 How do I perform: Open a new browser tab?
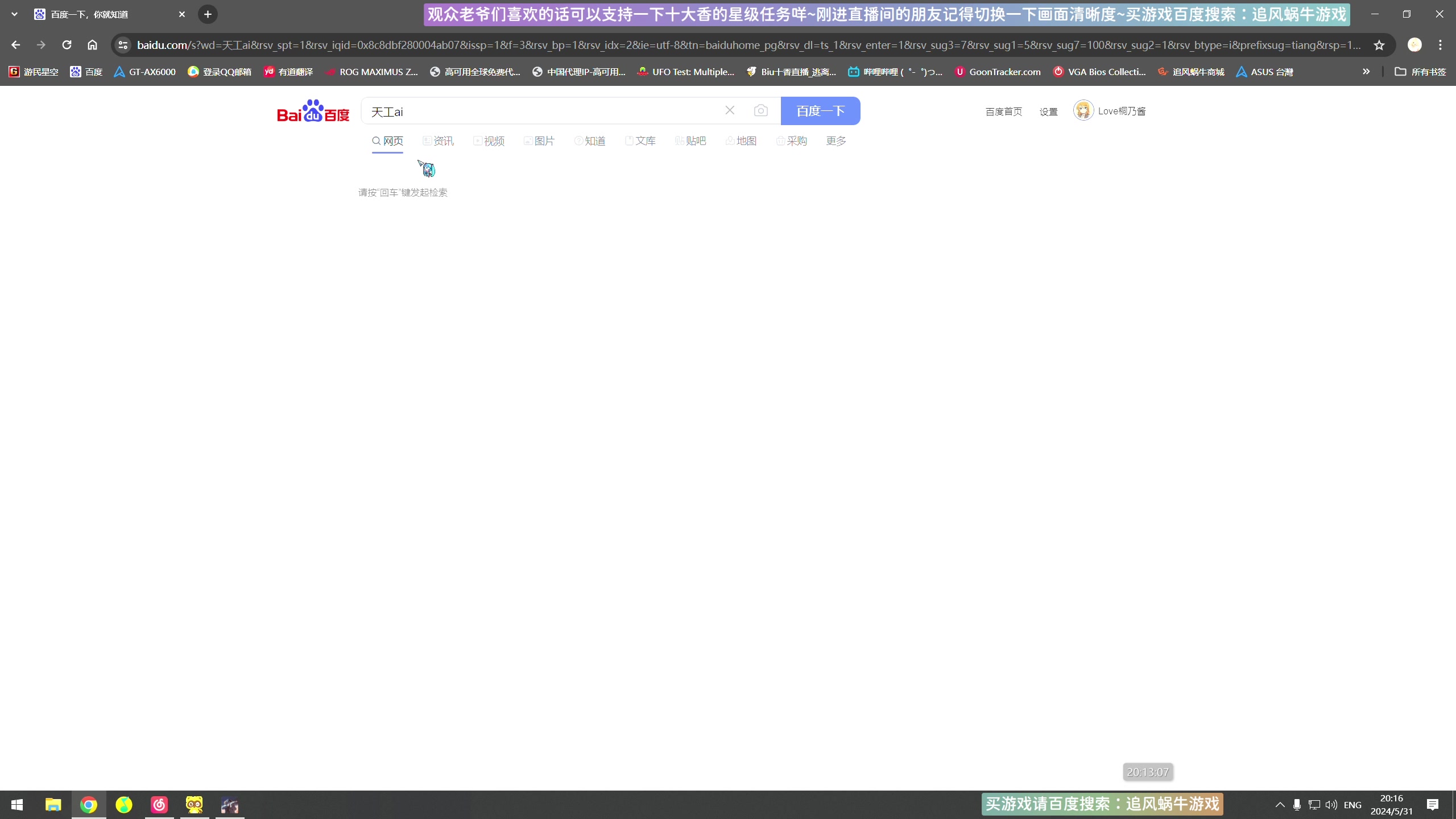[208, 14]
